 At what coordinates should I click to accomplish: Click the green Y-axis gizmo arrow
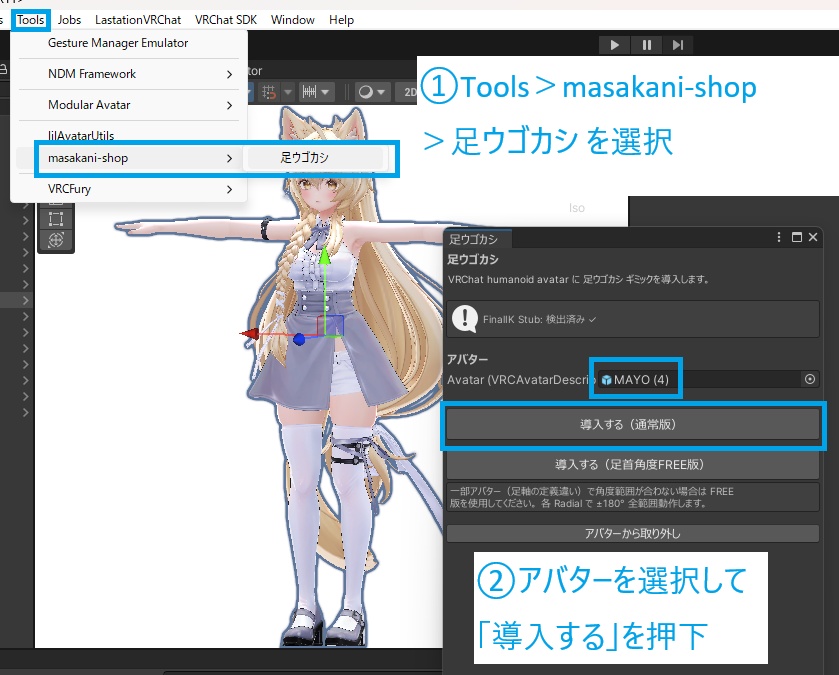tap(324, 256)
